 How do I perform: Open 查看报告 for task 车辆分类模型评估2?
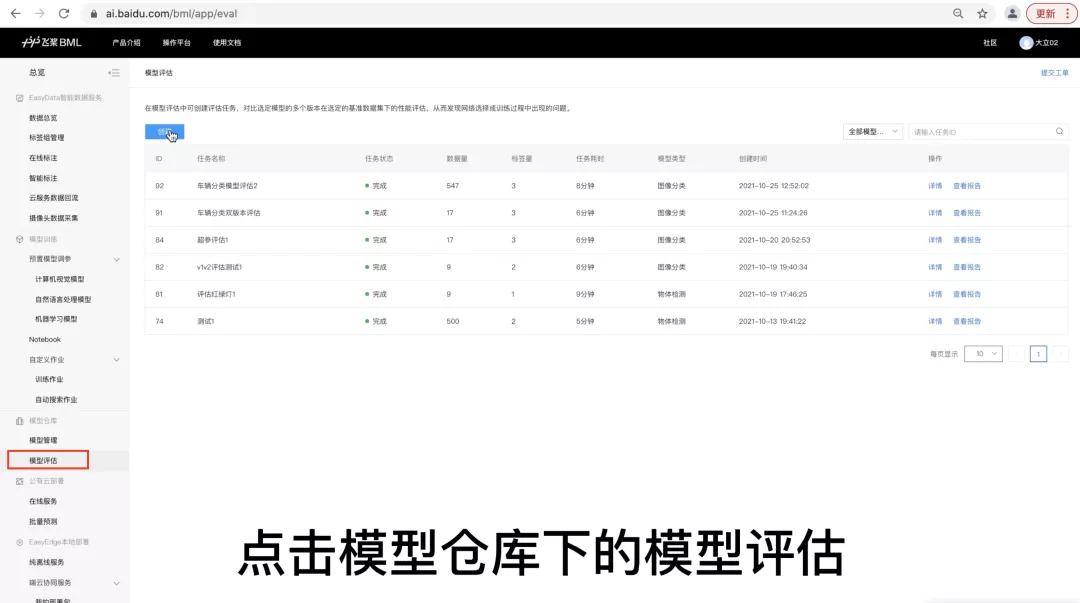coord(966,186)
